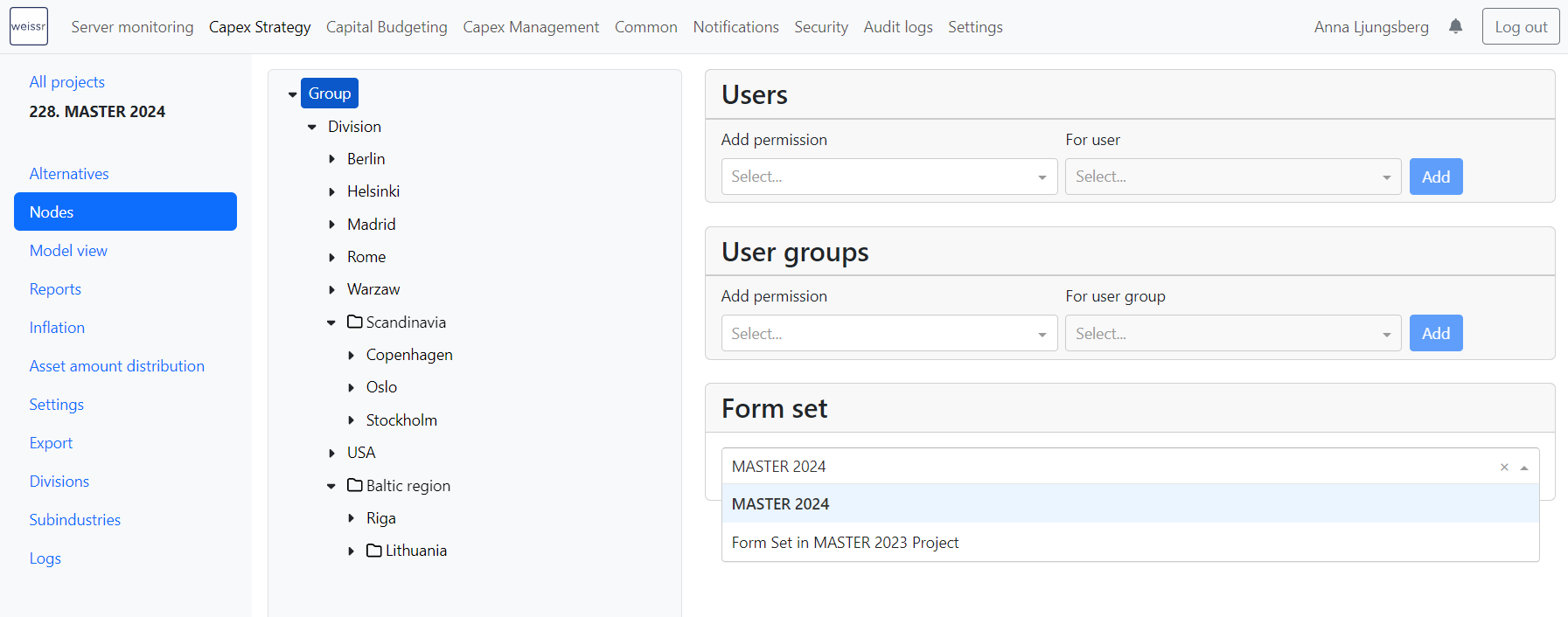The height and width of the screenshot is (617, 1568).
Task: Open the notifications bell icon
Action: [1455, 26]
